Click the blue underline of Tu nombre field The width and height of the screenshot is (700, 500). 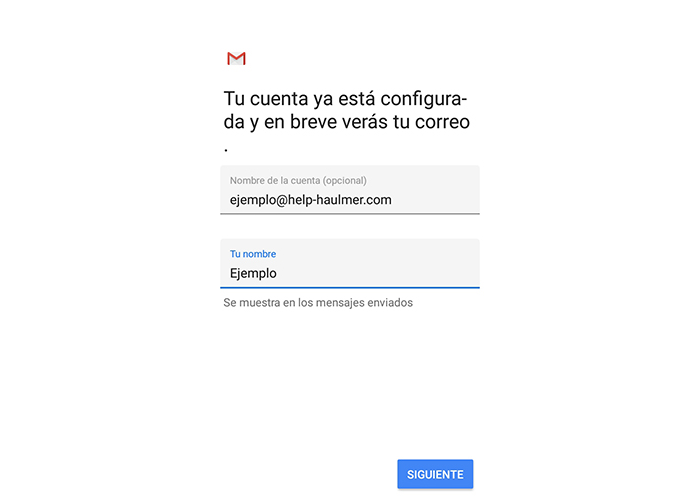pos(350,288)
